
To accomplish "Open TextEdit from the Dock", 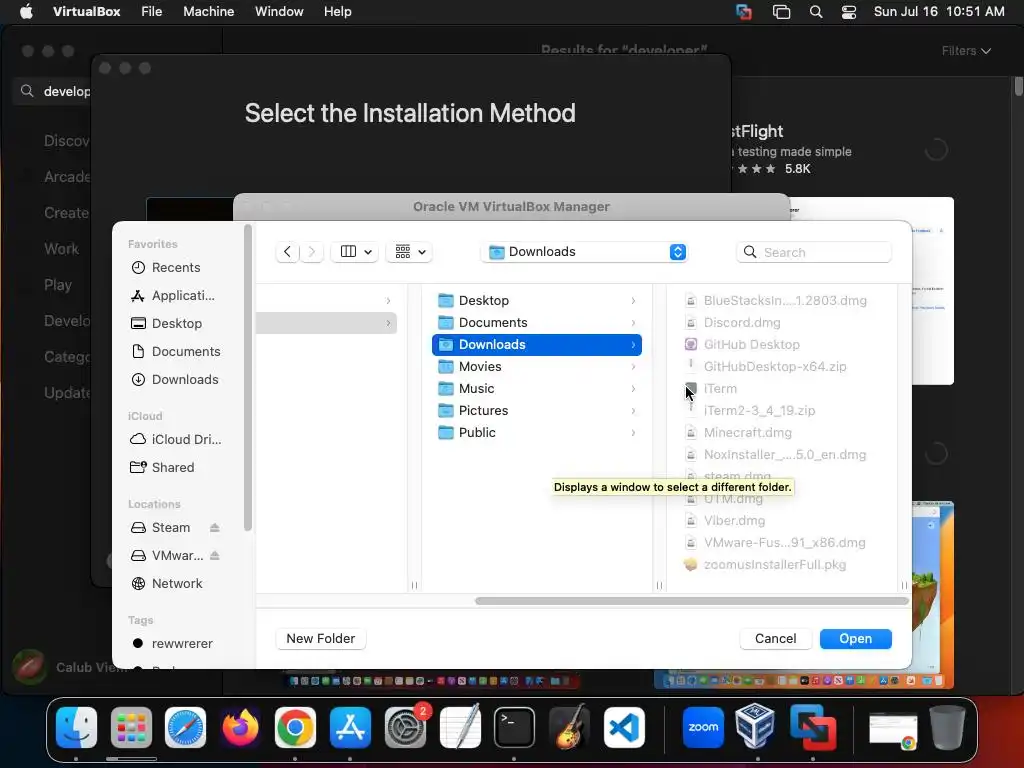I will [x=460, y=727].
